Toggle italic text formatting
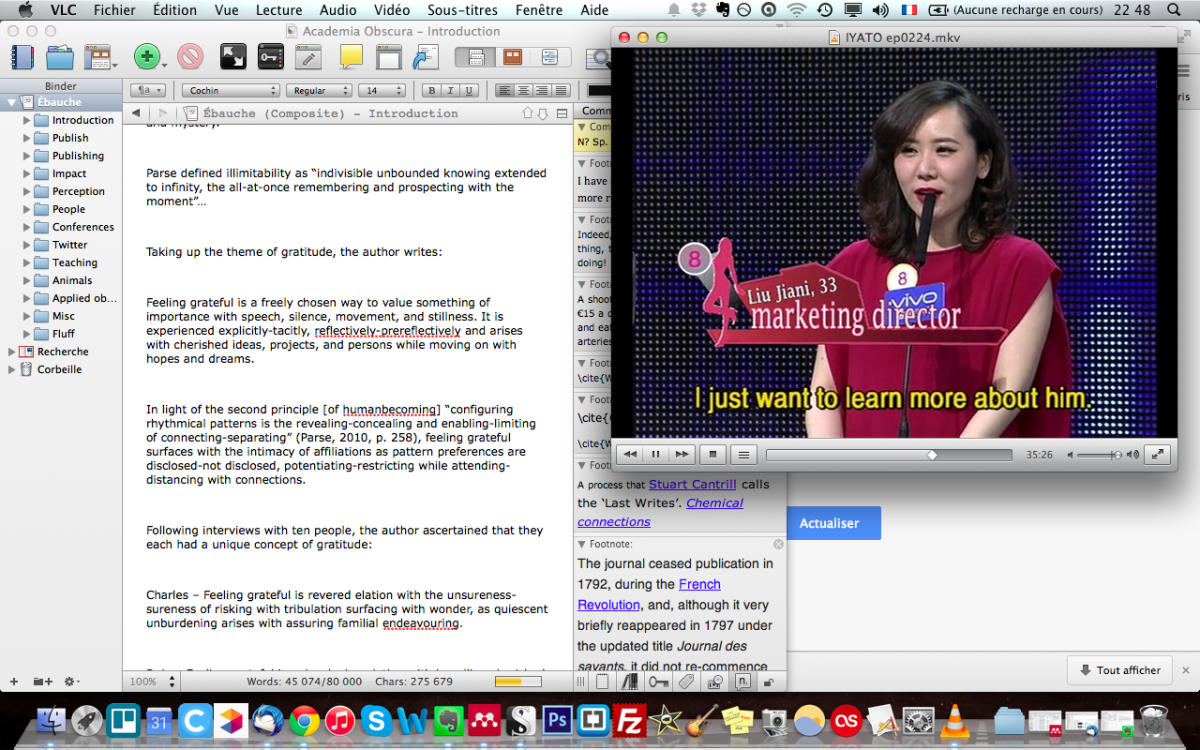 pos(450,90)
